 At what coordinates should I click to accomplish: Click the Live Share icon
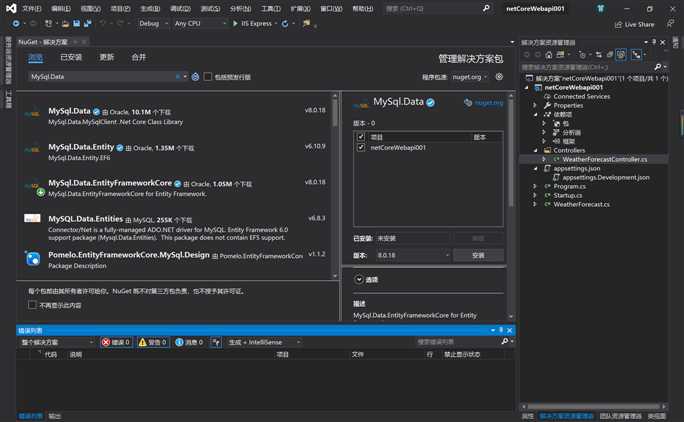pos(618,24)
